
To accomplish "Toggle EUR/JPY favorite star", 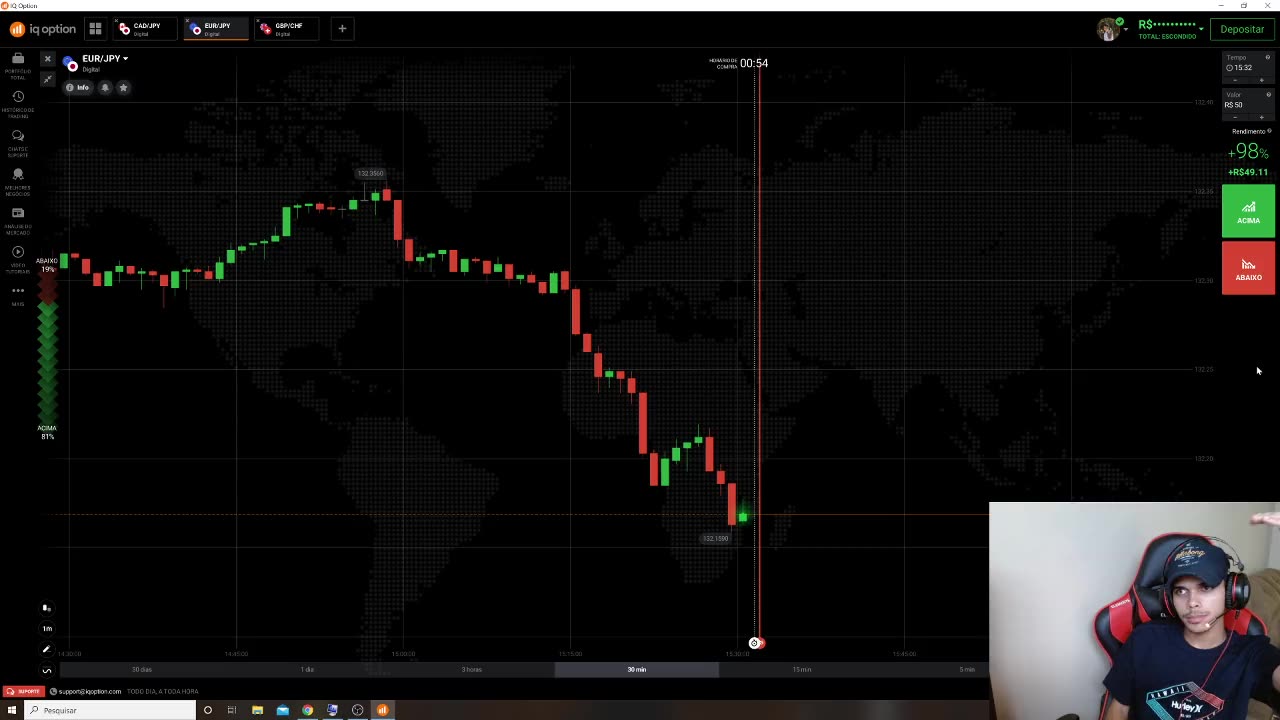I will point(124,88).
